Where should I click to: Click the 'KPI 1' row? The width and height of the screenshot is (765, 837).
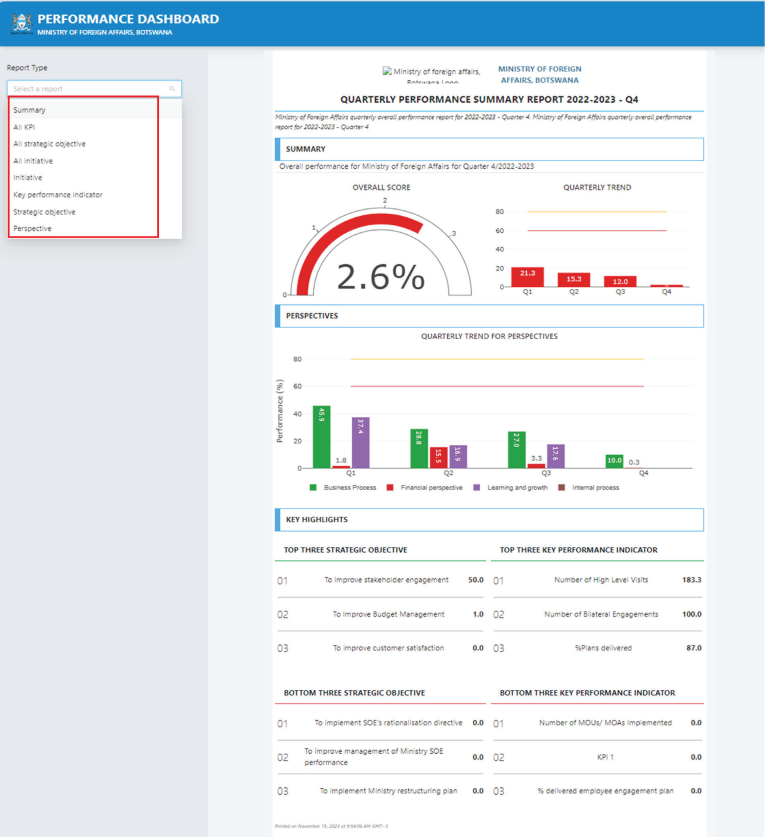597,757
